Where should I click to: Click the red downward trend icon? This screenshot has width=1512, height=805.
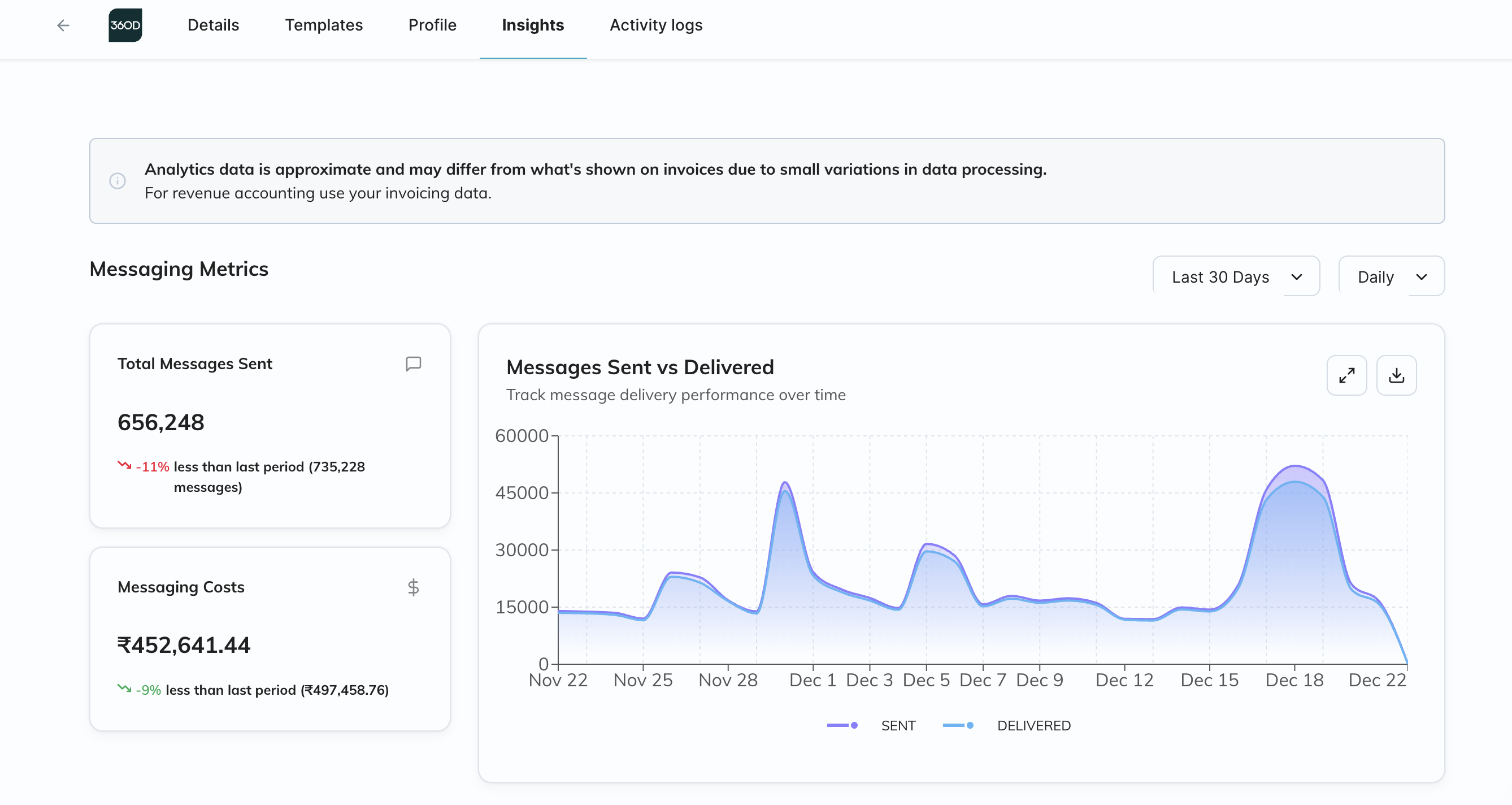[124, 465]
